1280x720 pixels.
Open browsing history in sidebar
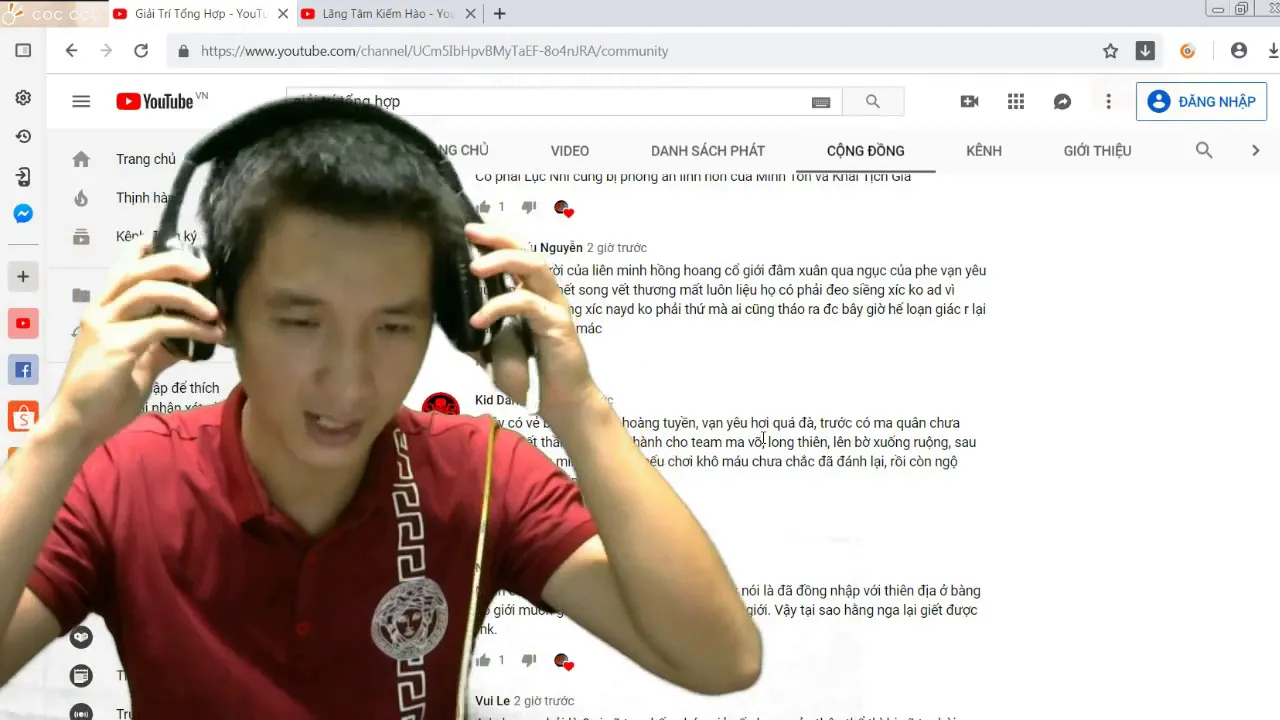pyautogui.click(x=23, y=137)
